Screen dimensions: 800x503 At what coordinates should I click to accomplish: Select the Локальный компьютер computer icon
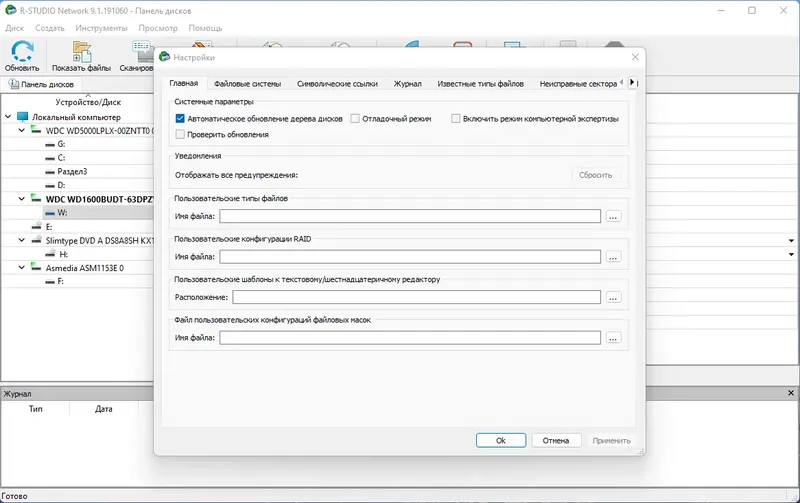pos(23,116)
